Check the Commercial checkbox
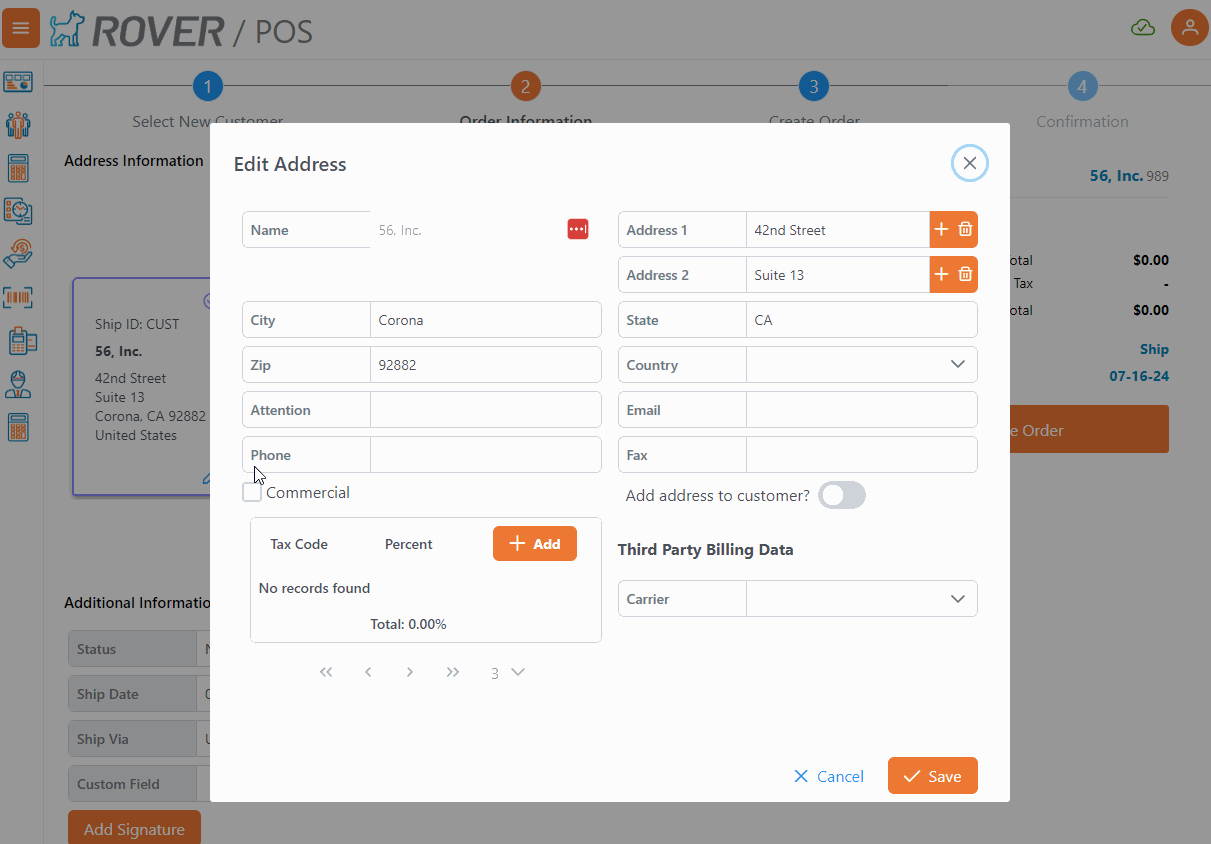This screenshot has height=844, width=1211. (253, 492)
